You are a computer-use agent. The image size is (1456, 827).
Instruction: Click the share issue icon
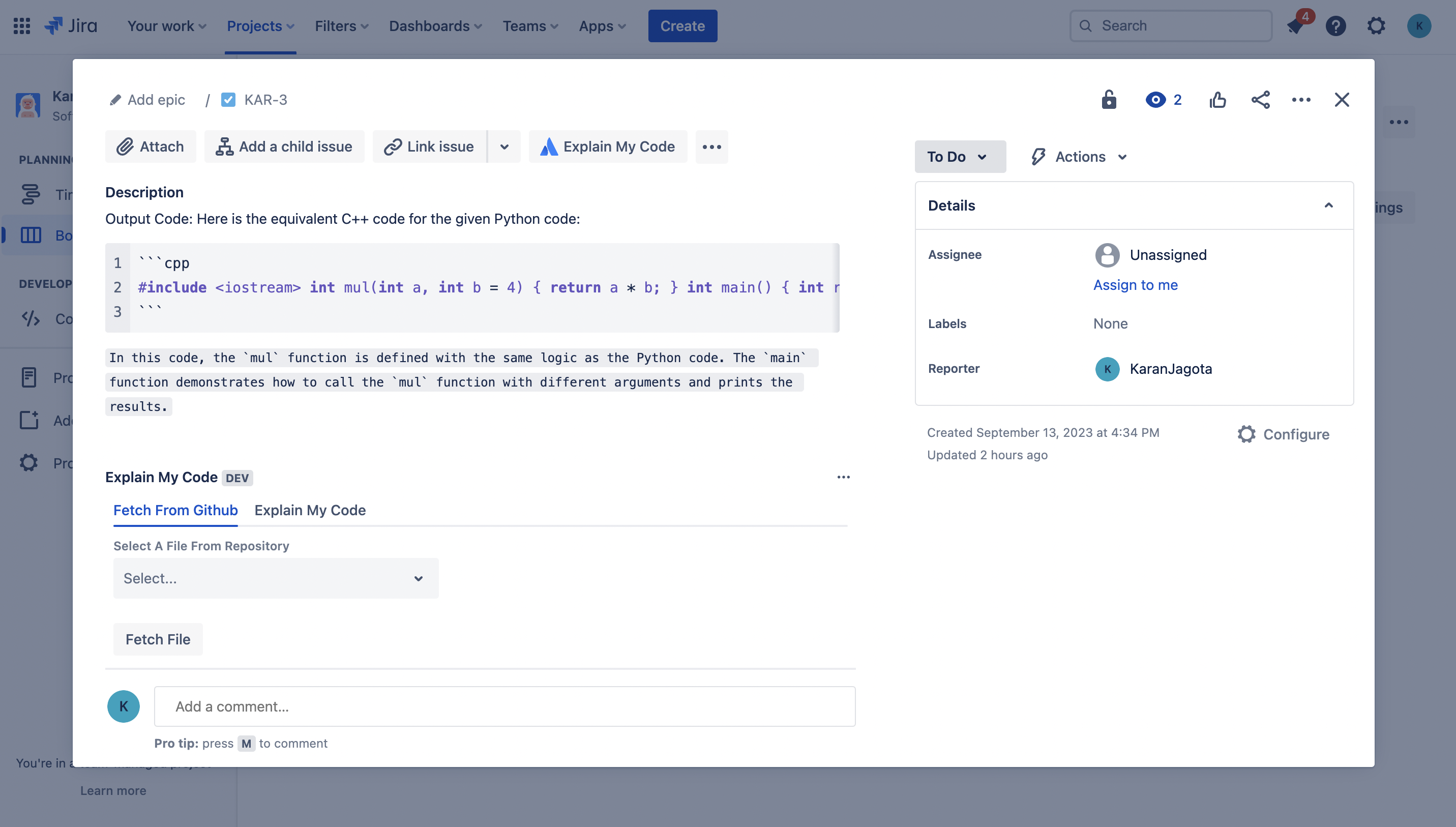[1260, 100]
